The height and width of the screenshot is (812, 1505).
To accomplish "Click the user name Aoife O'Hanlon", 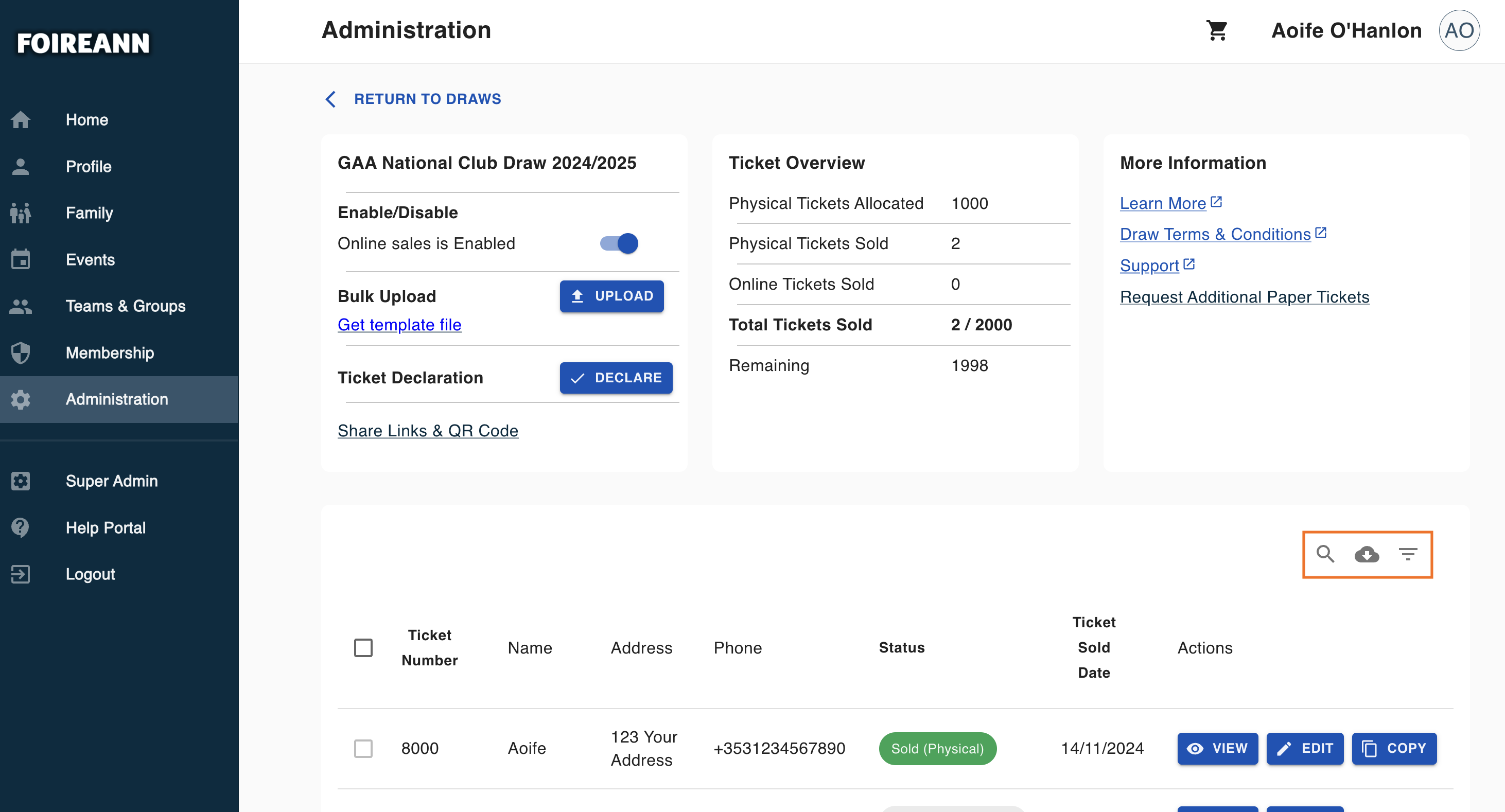I will [x=1346, y=30].
